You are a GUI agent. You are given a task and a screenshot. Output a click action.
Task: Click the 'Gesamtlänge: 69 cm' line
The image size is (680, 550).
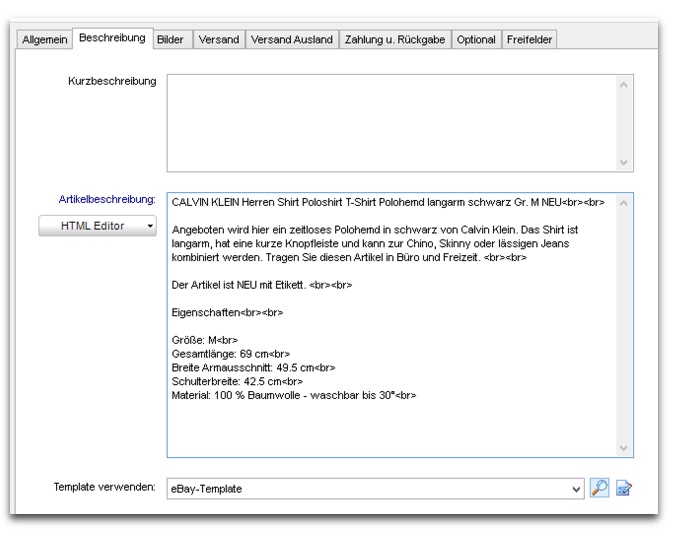coord(231,354)
